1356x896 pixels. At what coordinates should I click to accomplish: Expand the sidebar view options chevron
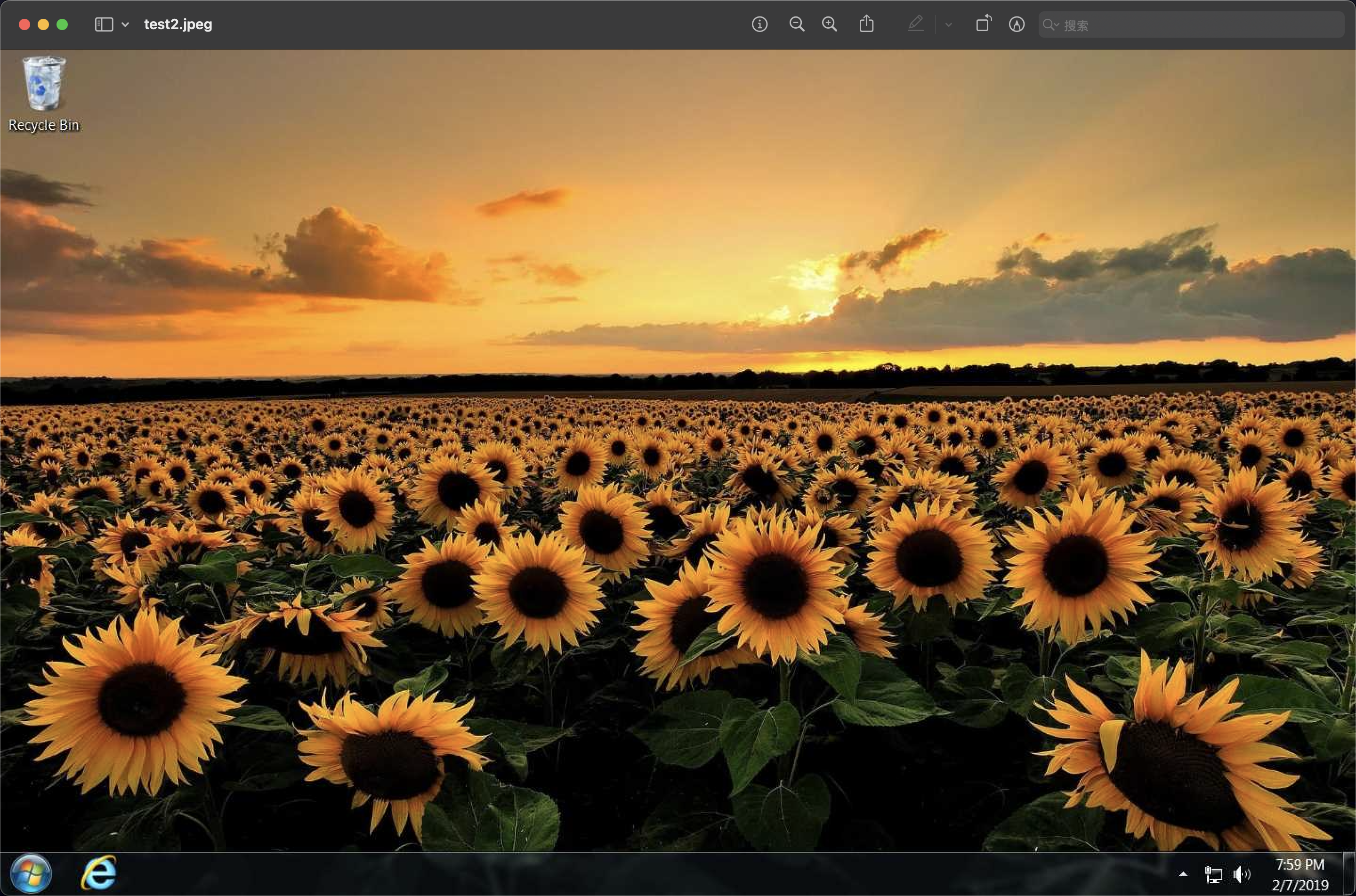(125, 24)
